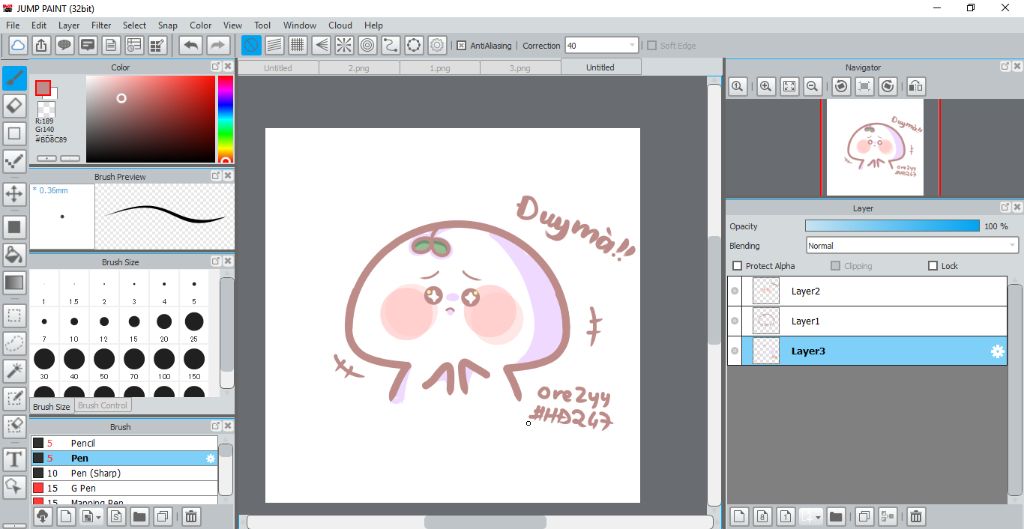Select the Bucket fill tool

[x=14, y=254]
